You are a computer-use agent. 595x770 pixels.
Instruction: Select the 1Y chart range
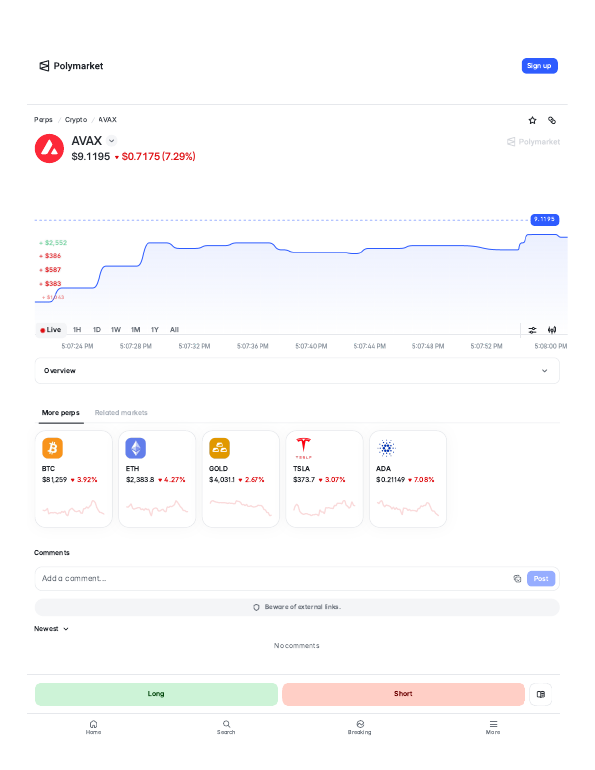pyautogui.click(x=155, y=330)
